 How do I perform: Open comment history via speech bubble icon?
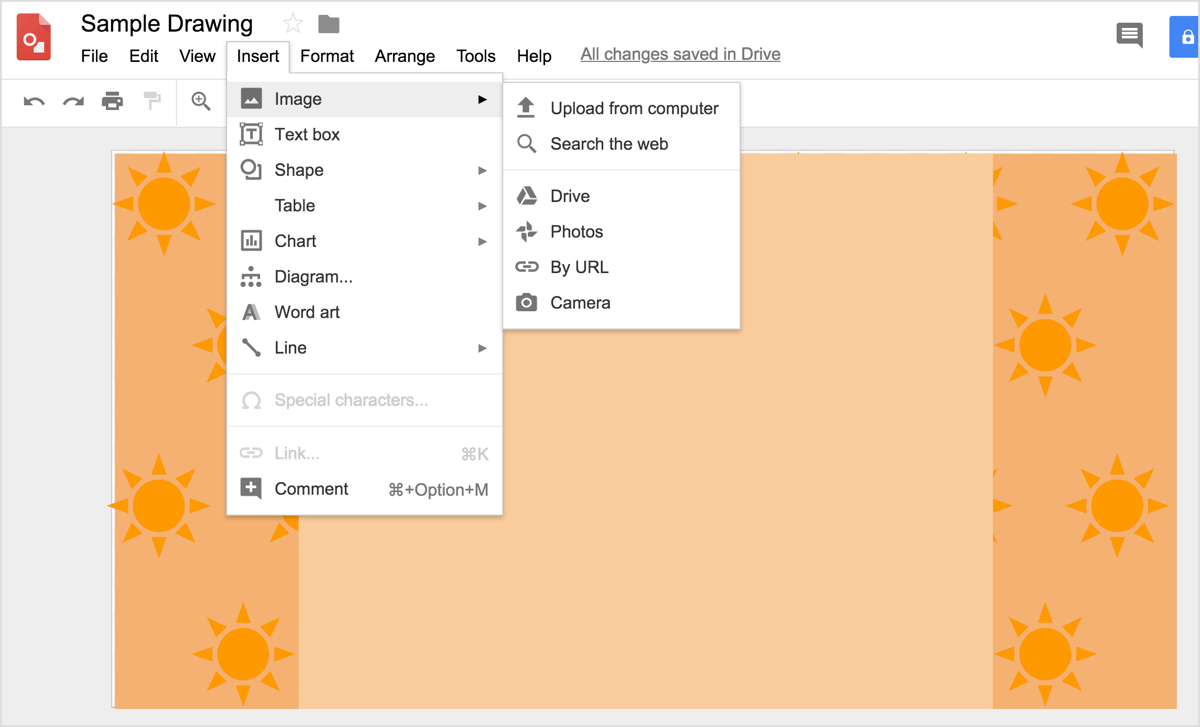[x=1129, y=34]
